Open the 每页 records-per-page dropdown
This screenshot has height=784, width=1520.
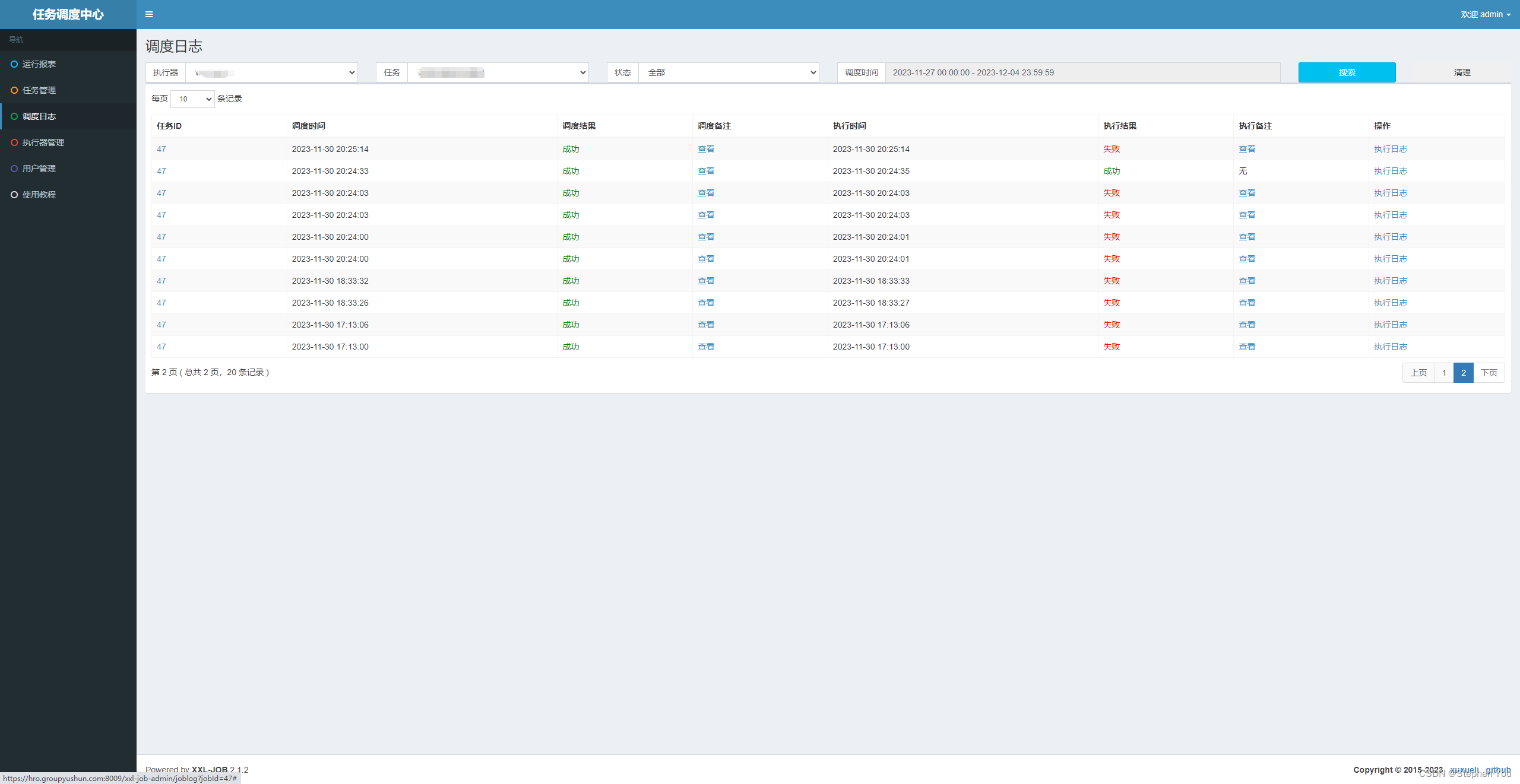192,99
